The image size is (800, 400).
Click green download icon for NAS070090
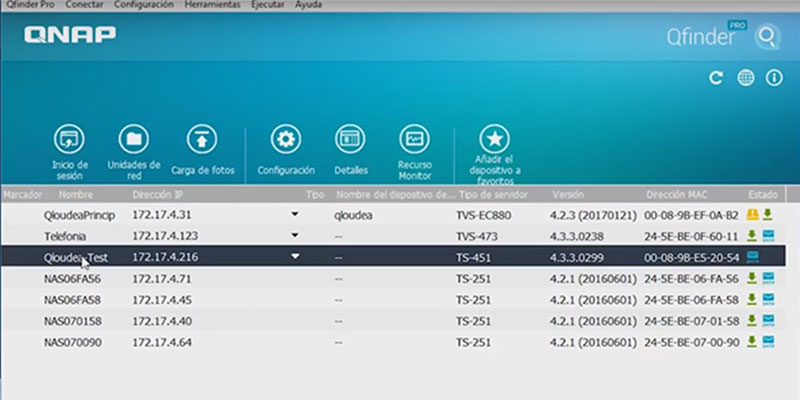752,342
